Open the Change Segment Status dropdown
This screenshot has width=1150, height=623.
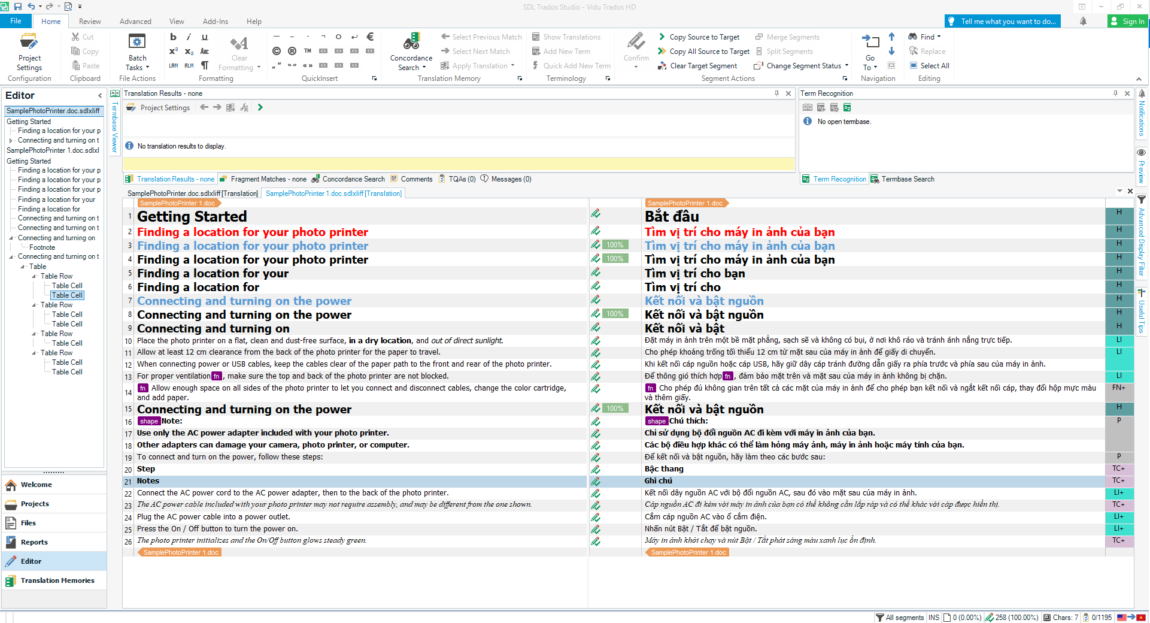point(801,65)
